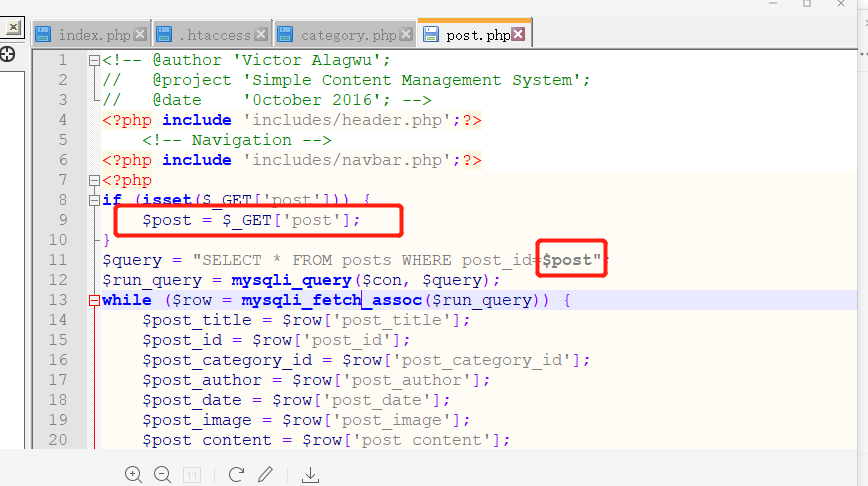Click the save icon on index.php tab
The height and width of the screenshot is (486, 868).
point(43,34)
